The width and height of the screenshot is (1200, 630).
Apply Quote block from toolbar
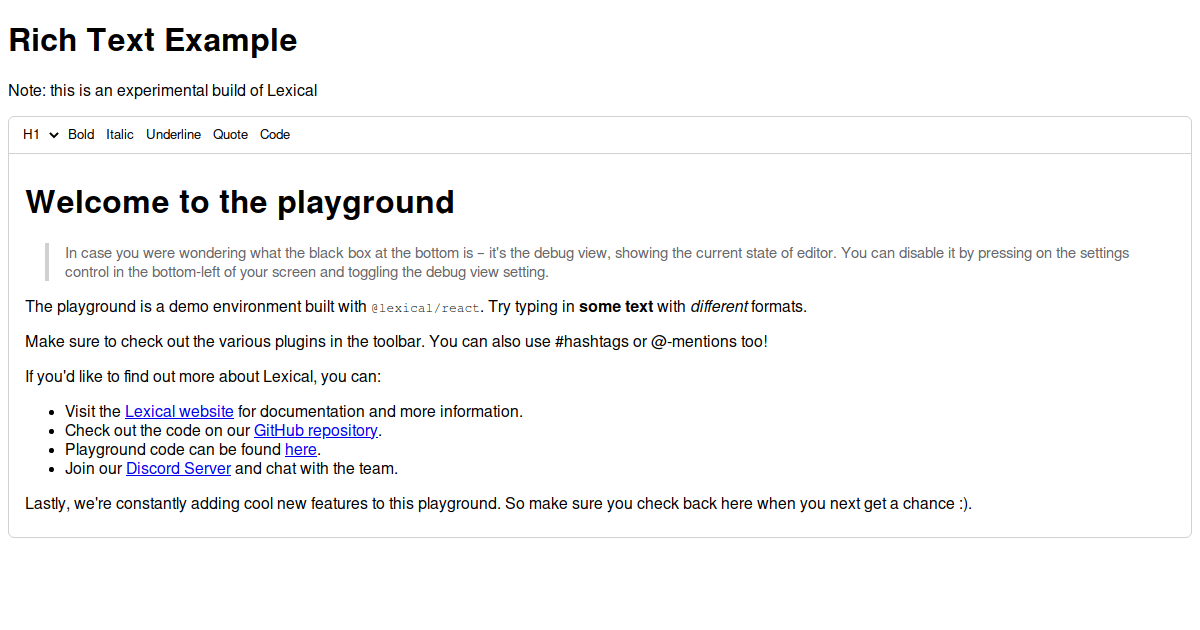pos(230,135)
